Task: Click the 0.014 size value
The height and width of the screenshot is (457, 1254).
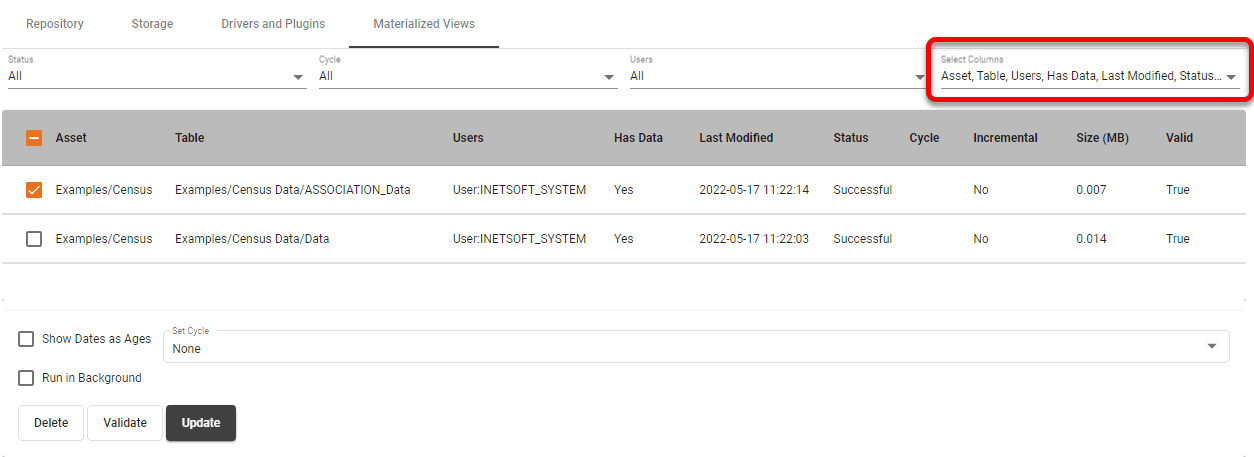Action: point(1091,239)
